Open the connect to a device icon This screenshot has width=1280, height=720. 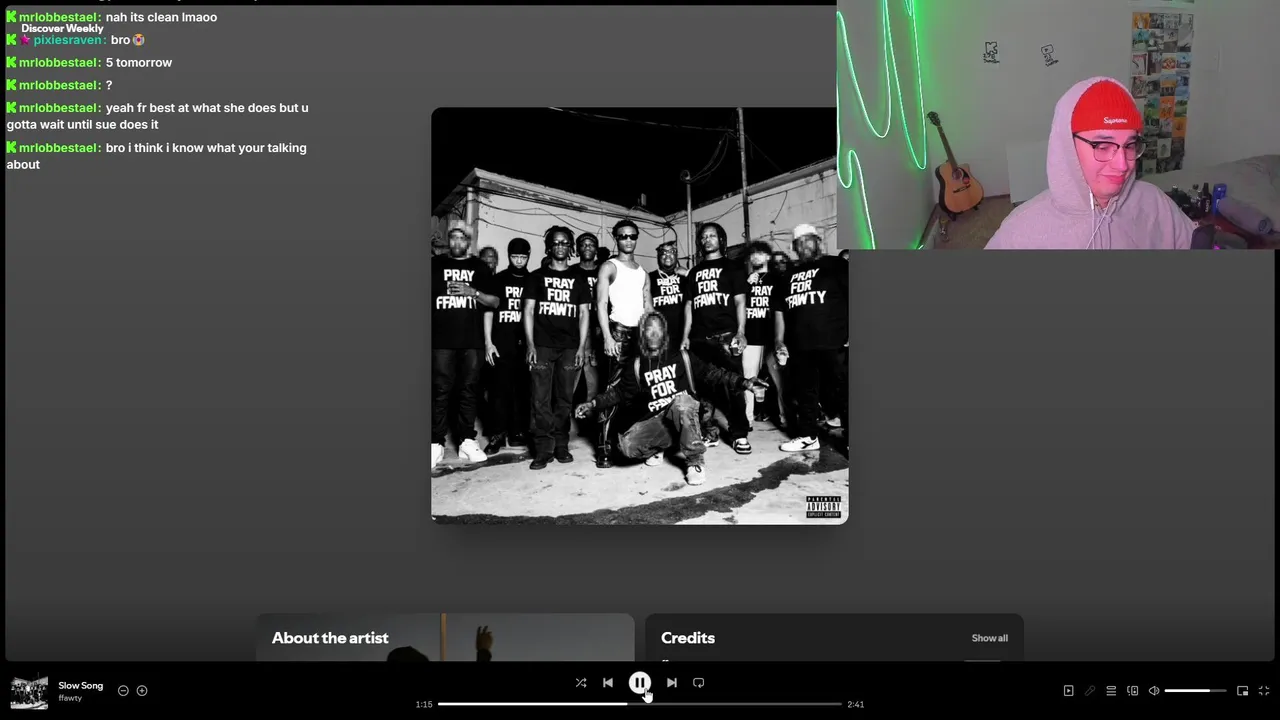click(x=1133, y=691)
